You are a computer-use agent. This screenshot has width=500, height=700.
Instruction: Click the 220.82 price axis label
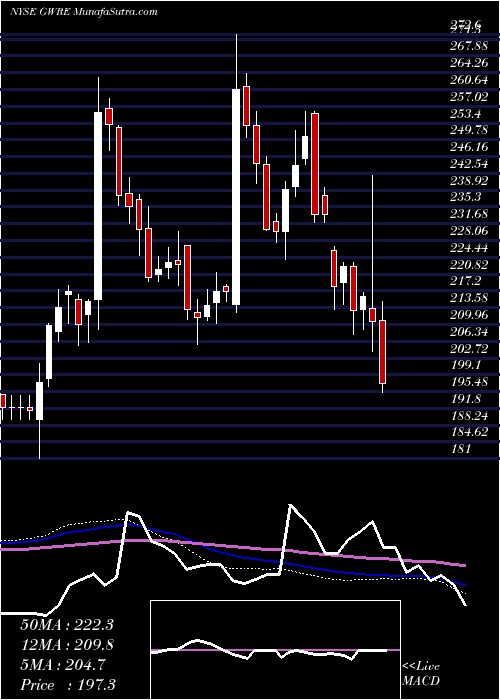click(x=471, y=265)
